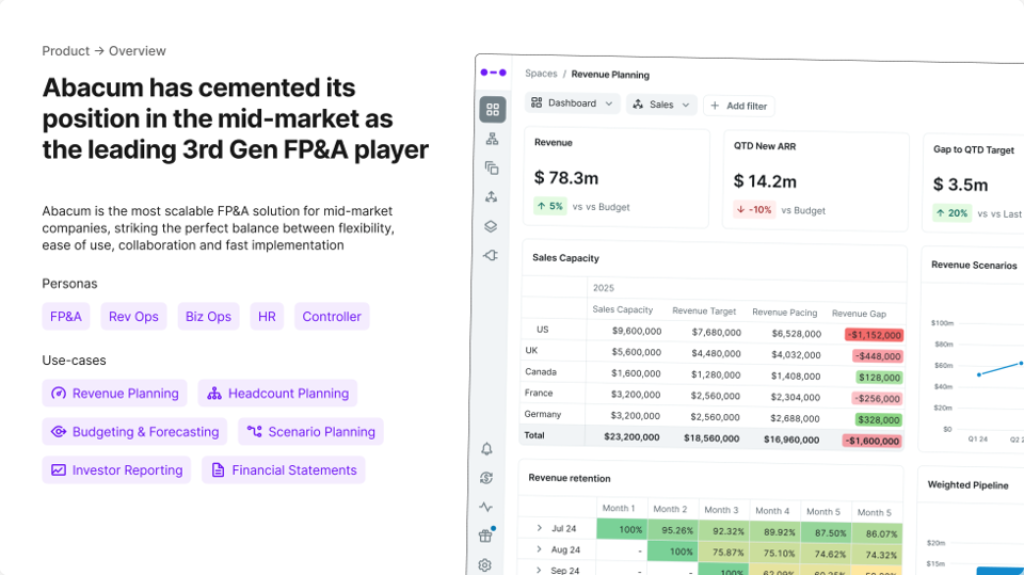Select the FP&A persona tag

click(x=66, y=317)
